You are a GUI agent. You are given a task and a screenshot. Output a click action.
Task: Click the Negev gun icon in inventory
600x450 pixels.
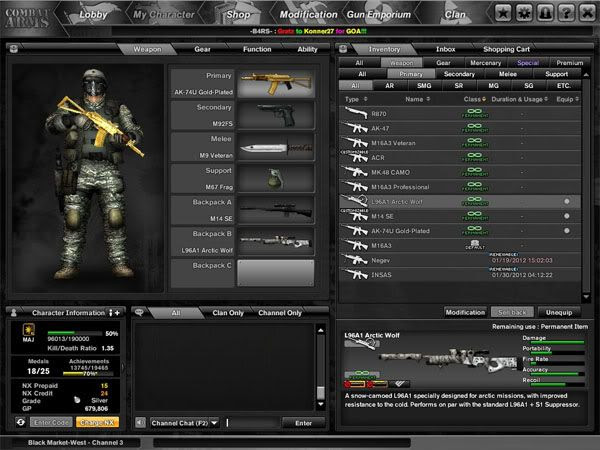[355, 260]
